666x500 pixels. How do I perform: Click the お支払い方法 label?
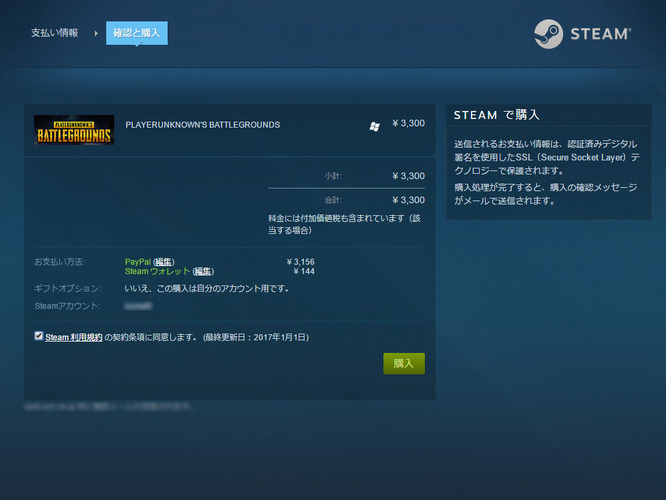59,262
